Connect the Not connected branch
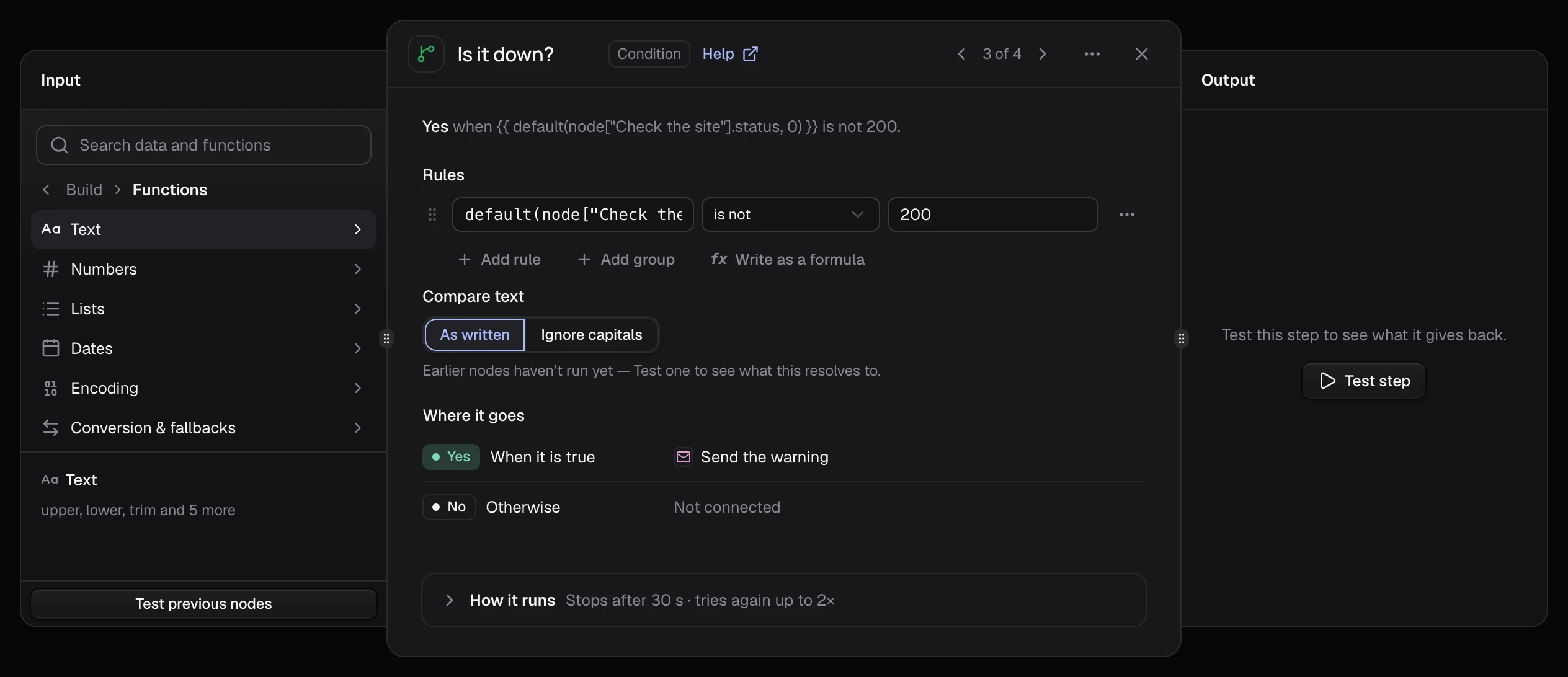 [727, 507]
